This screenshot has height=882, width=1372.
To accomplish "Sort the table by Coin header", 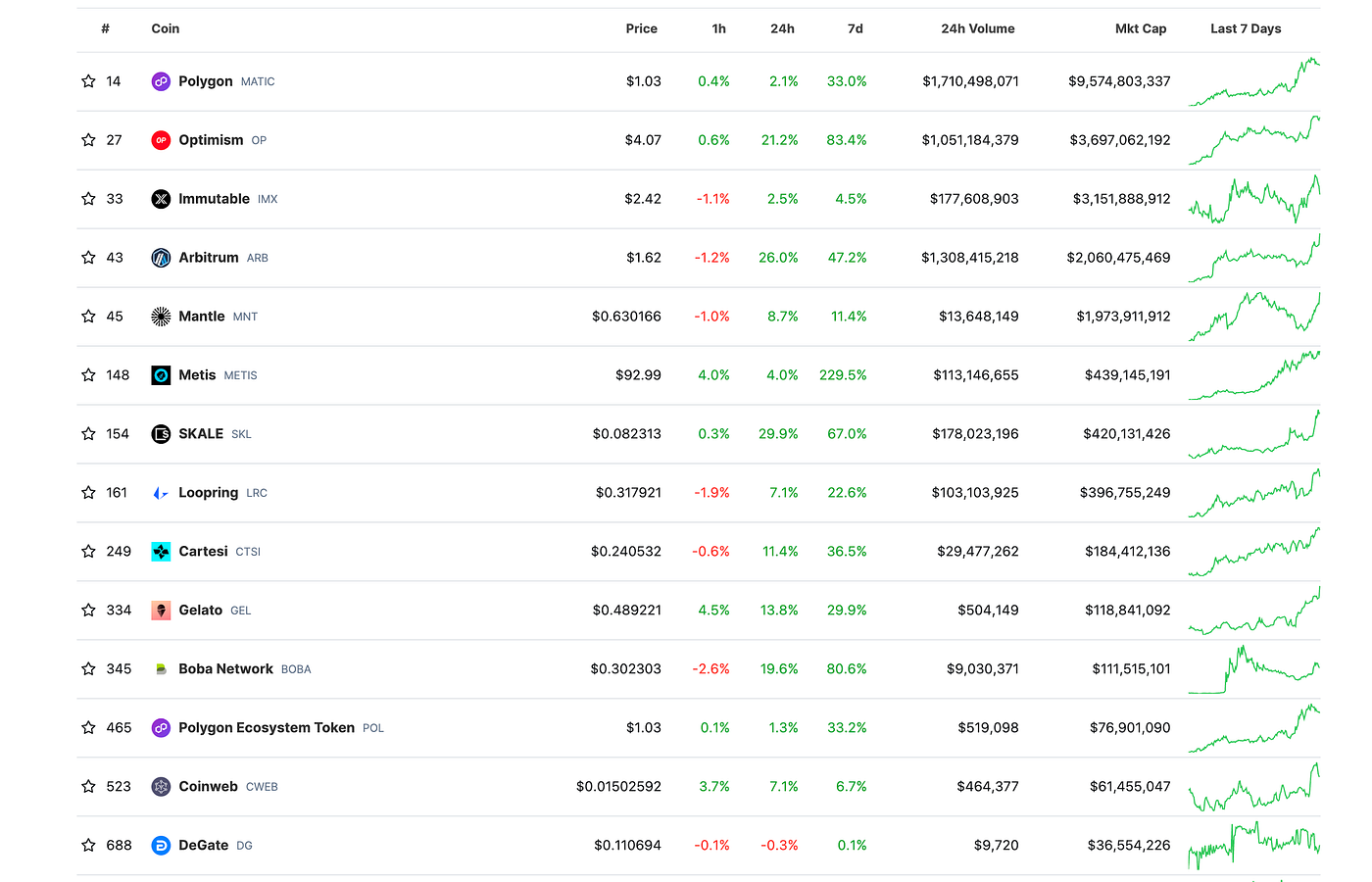I will (166, 28).
